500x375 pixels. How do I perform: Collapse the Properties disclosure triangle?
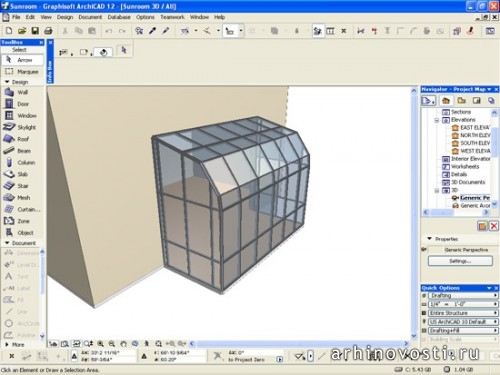(429, 239)
